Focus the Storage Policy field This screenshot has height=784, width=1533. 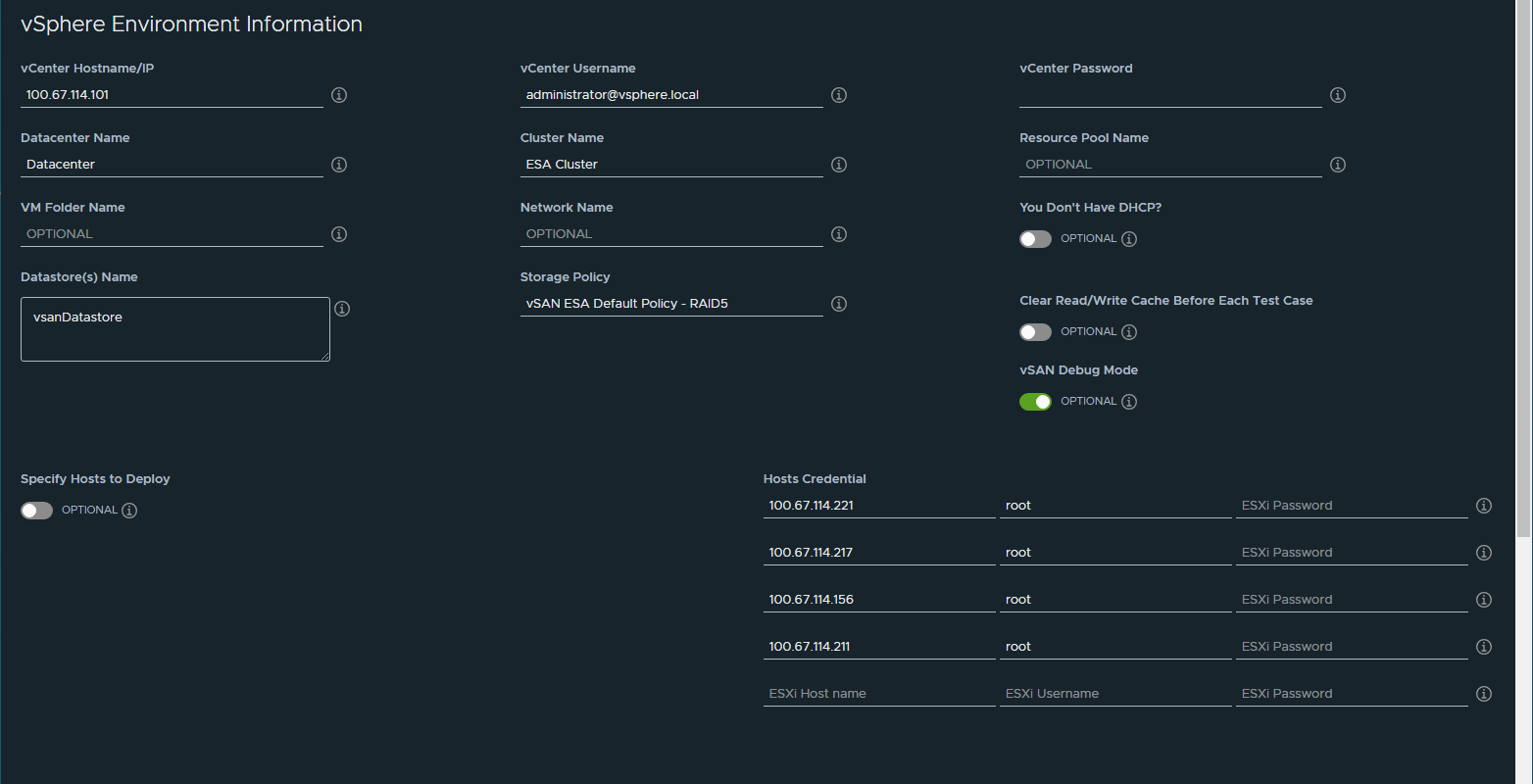pyautogui.click(x=671, y=304)
